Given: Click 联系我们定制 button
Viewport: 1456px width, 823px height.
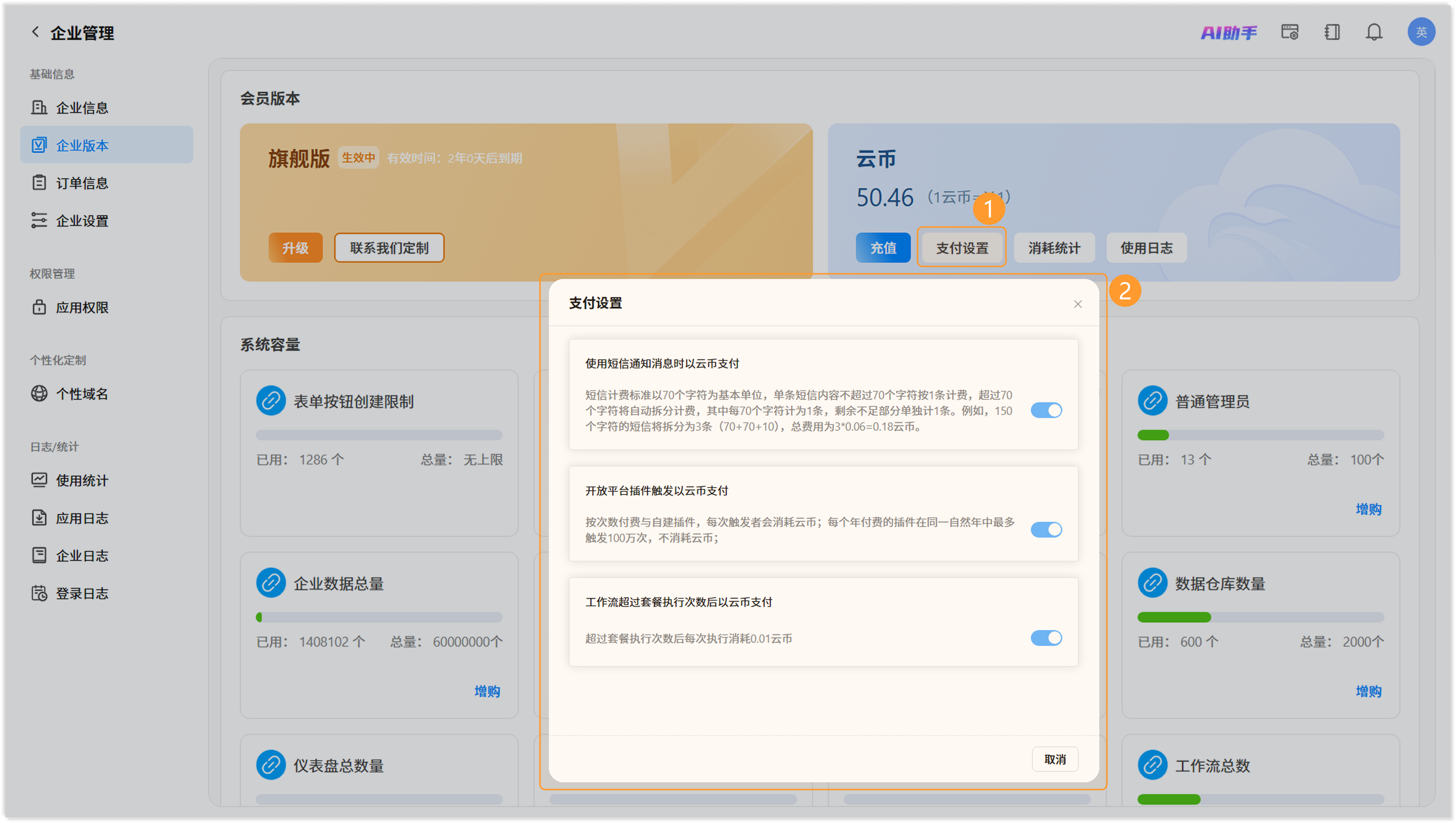Looking at the screenshot, I should click(389, 248).
